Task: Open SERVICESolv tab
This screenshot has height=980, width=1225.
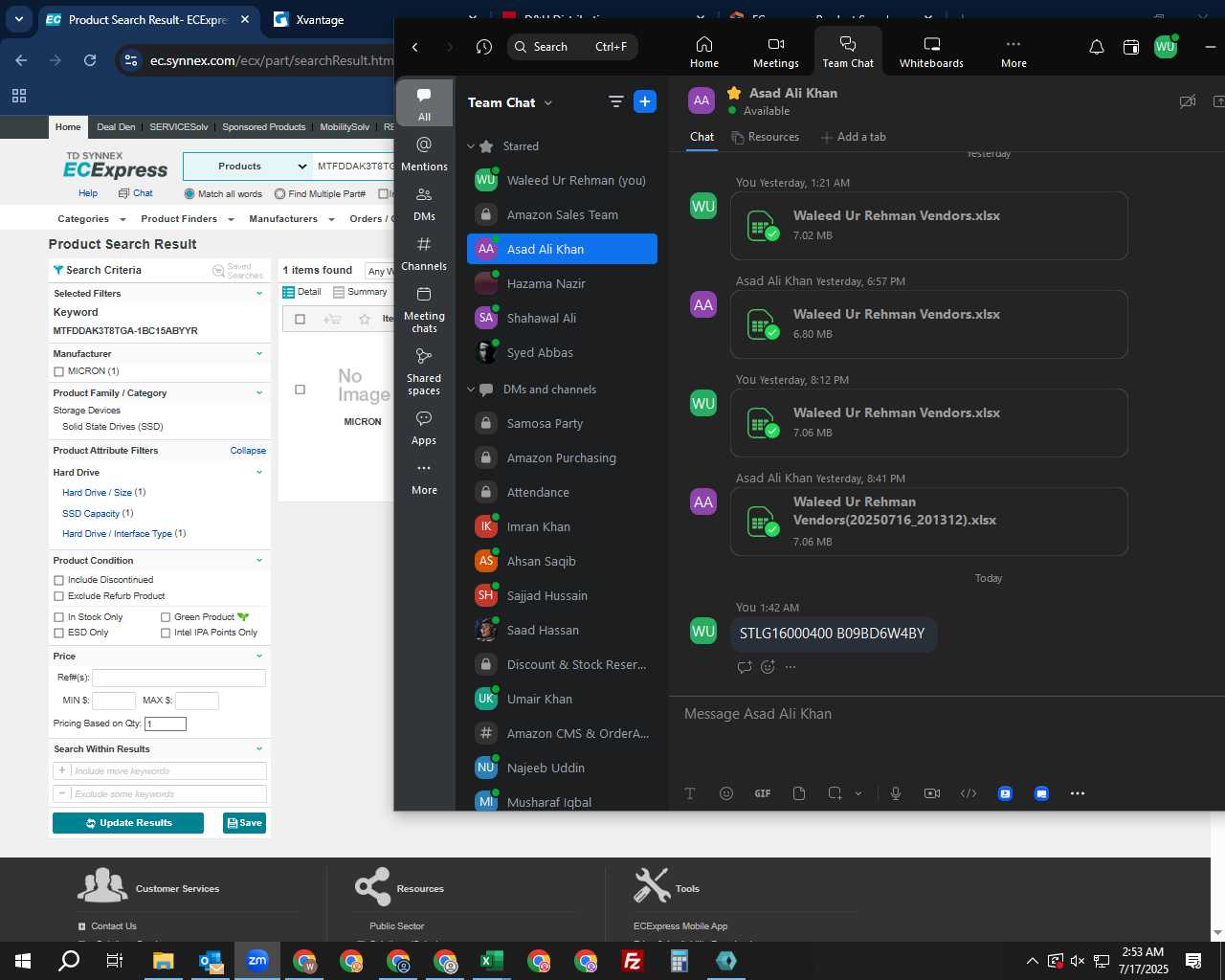Action: tap(179, 127)
